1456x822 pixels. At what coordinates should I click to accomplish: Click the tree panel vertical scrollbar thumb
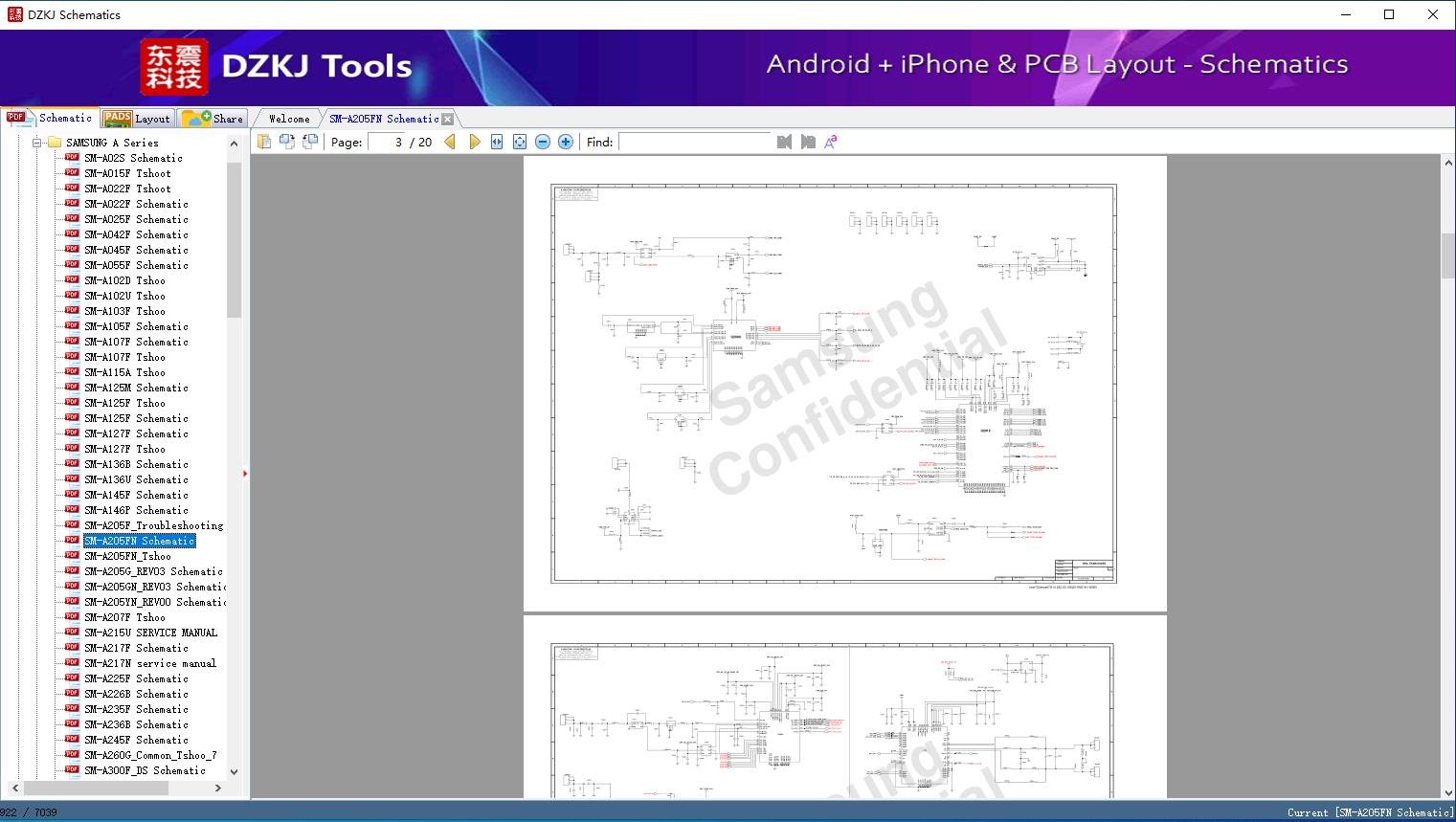click(x=235, y=239)
